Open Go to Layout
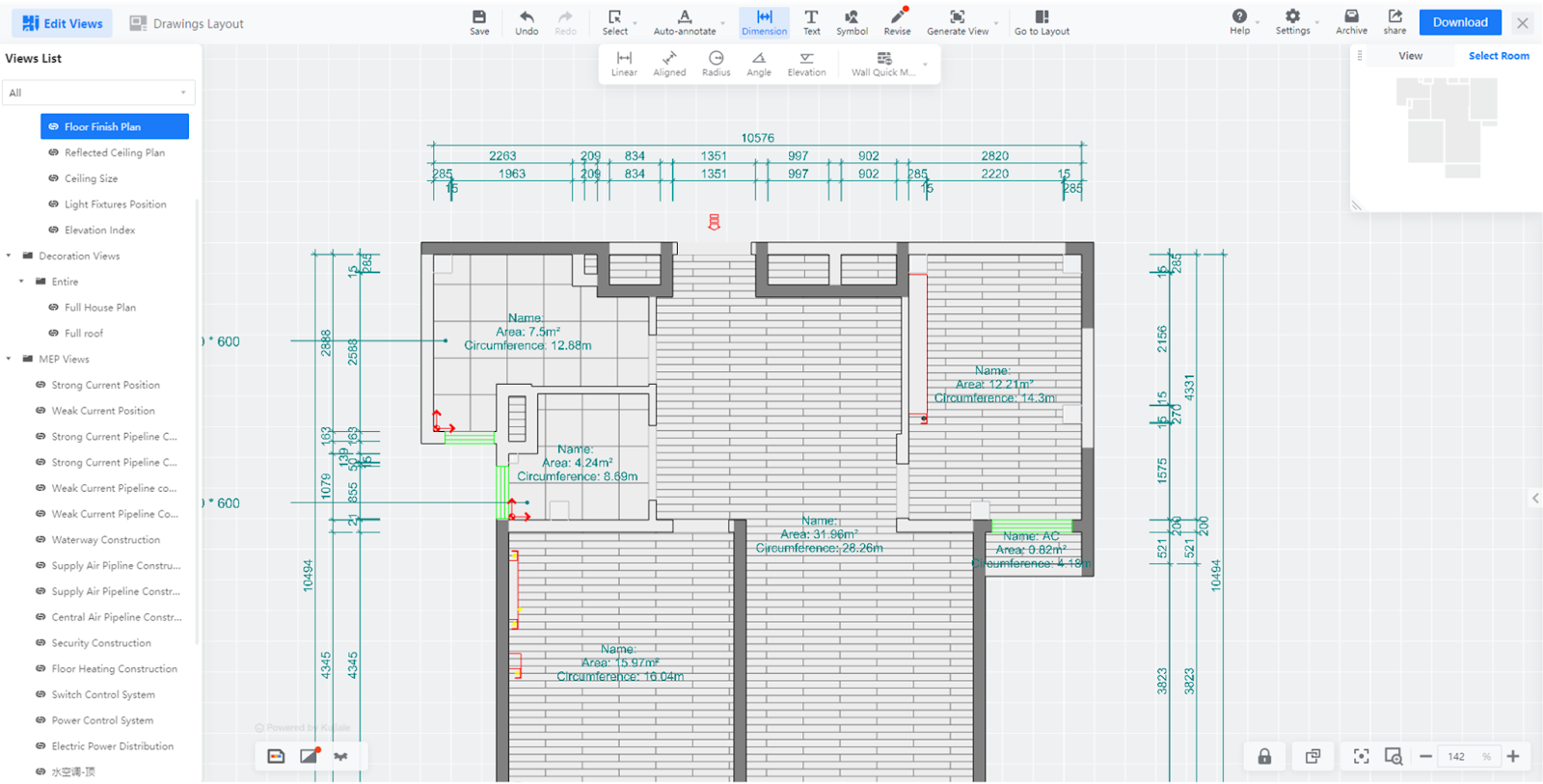The height and width of the screenshot is (784, 1543). 1042,22
